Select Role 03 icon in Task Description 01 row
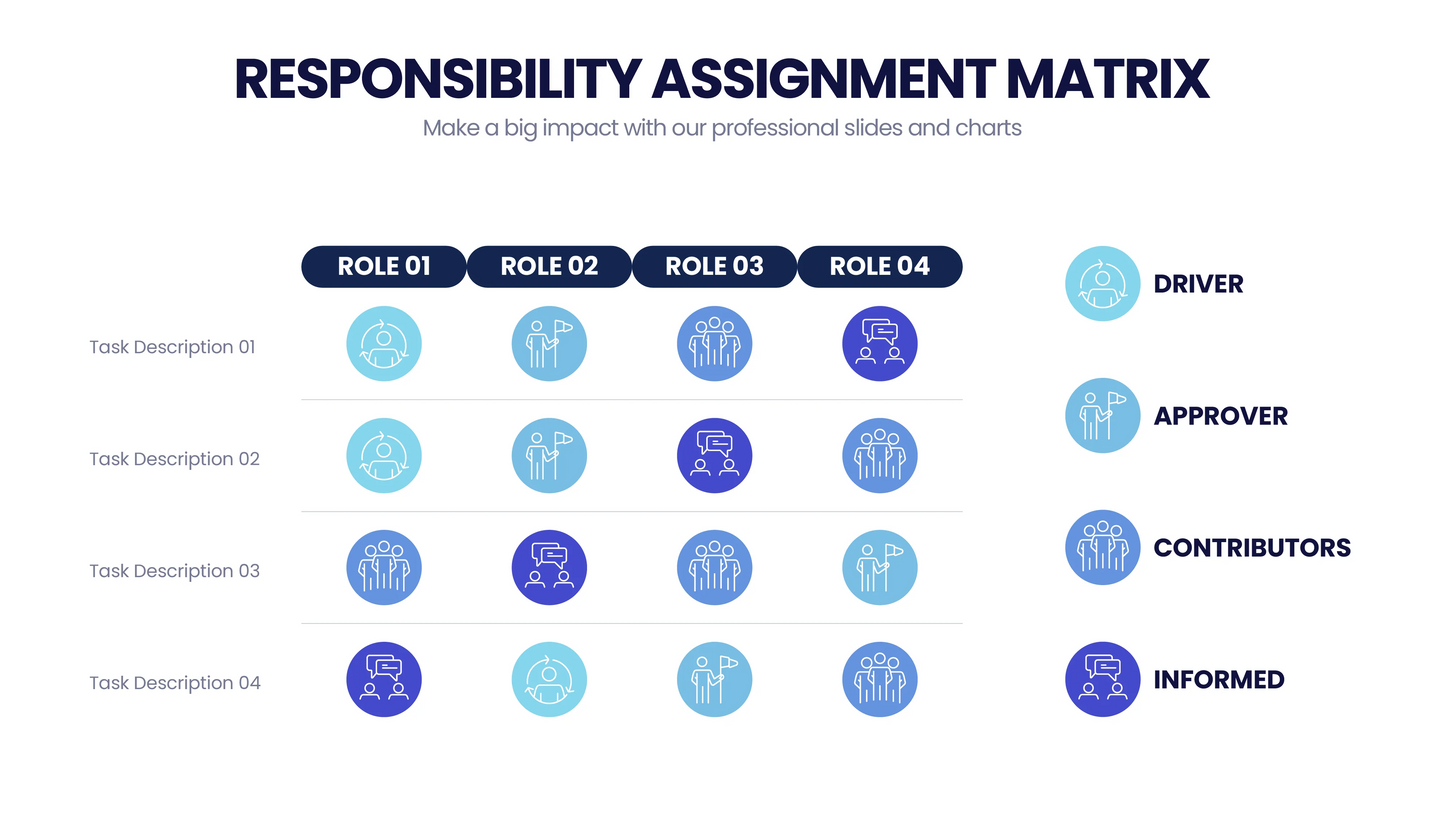 [x=714, y=344]
